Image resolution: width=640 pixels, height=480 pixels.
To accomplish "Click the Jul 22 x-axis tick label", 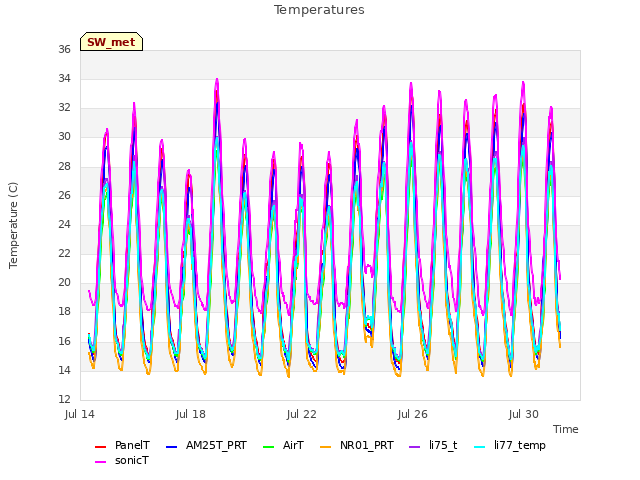I will 302,414.
